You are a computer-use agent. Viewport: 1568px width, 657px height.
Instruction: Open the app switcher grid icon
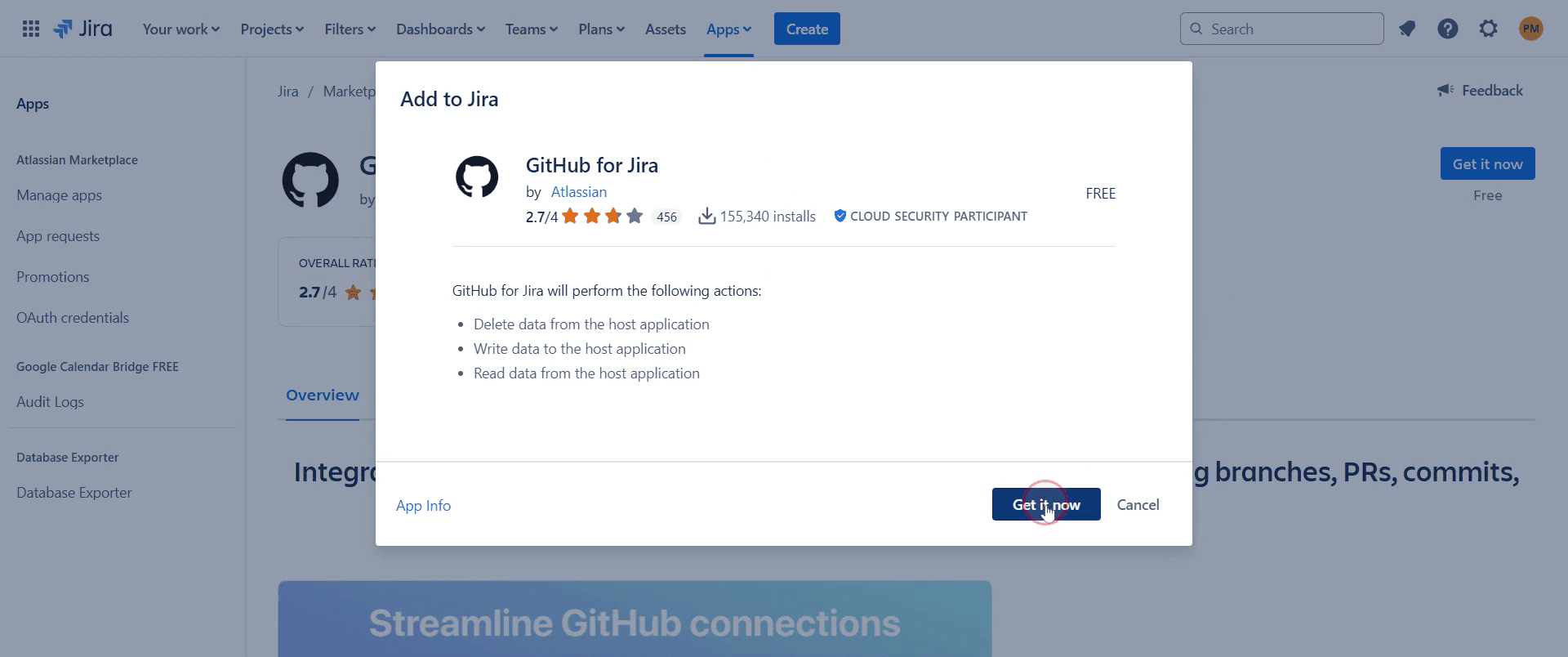(31, 29)
